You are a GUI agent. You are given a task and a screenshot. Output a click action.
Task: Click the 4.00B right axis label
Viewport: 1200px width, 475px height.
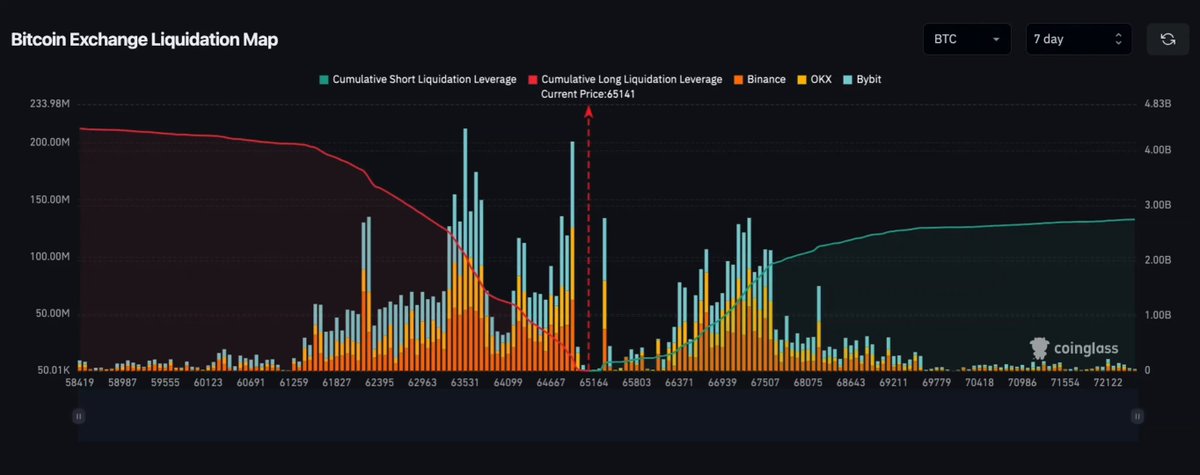coord(1157,149)
